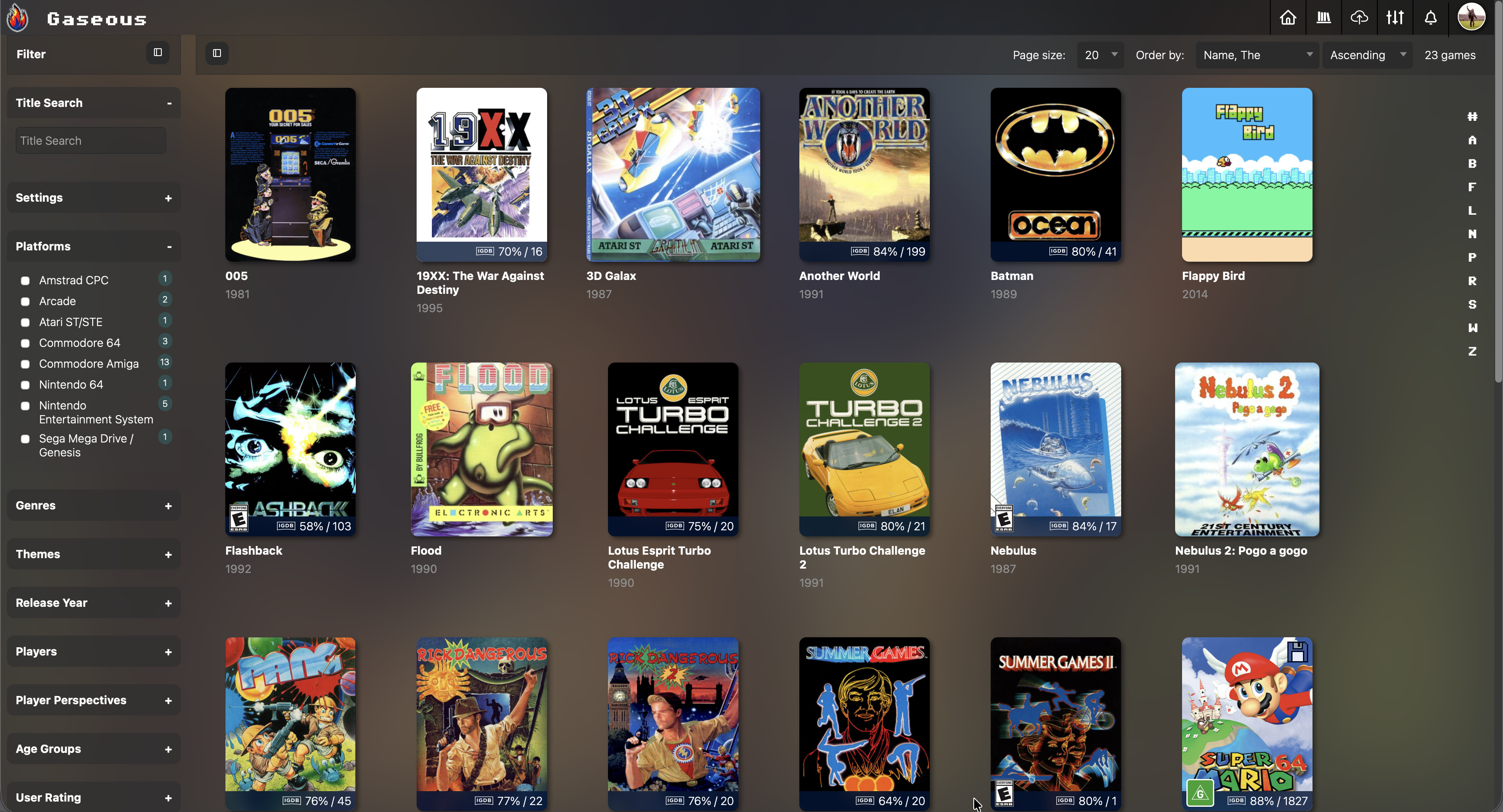The height and width of the screenshot is (812, 1503).
Task: Click the IGDB badge on Batman cover
Action: (x=1058, y=251)
